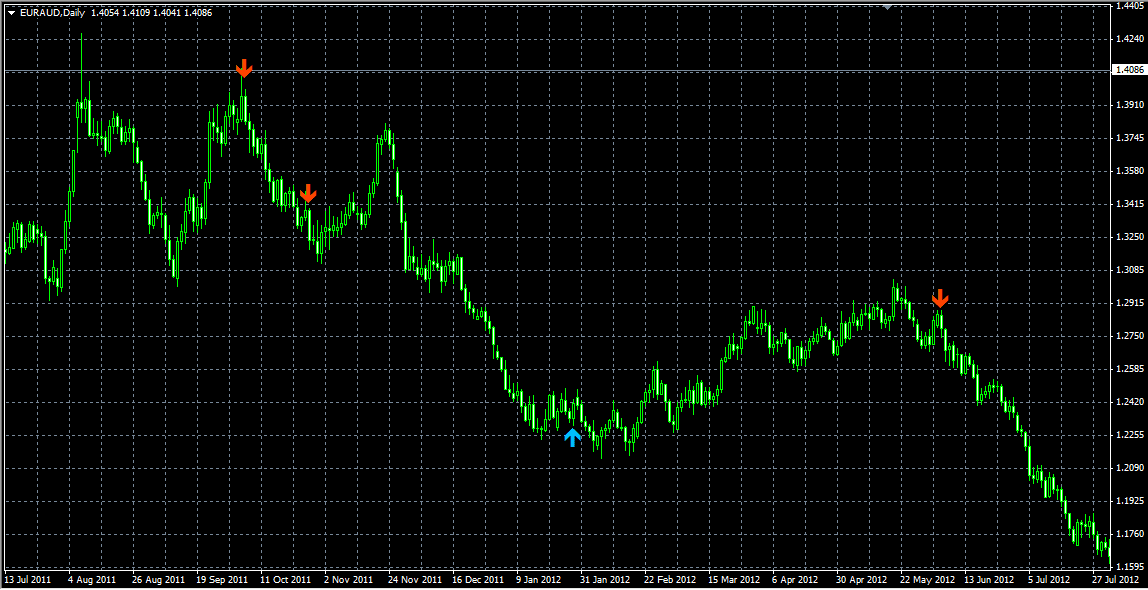Click the 1.1760 price axis label
Viewport: 1148px width, 590px height.
tap(1128, 534)
